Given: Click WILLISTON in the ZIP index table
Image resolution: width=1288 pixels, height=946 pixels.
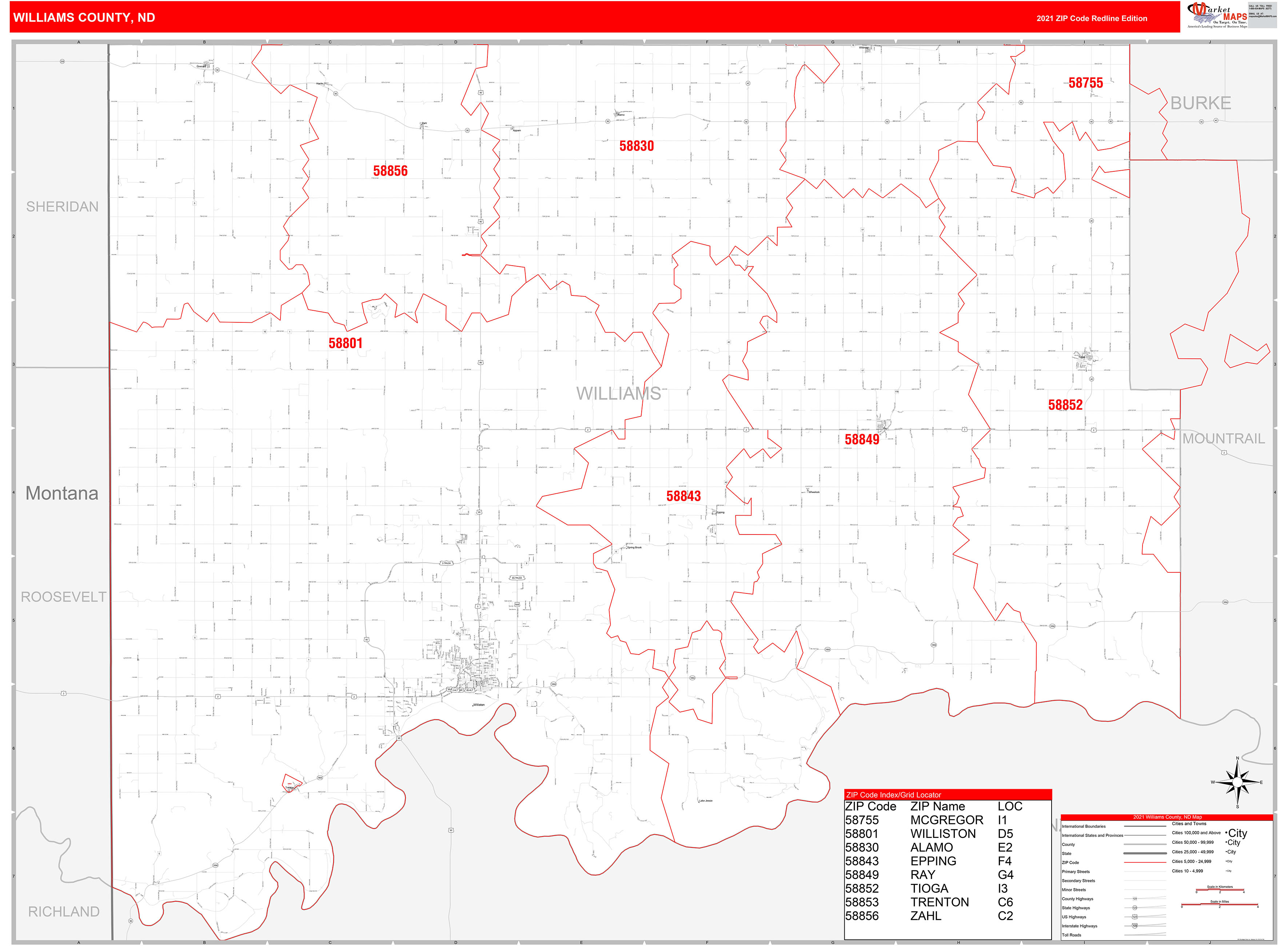Looking at the screenshot, I should 943,834.
